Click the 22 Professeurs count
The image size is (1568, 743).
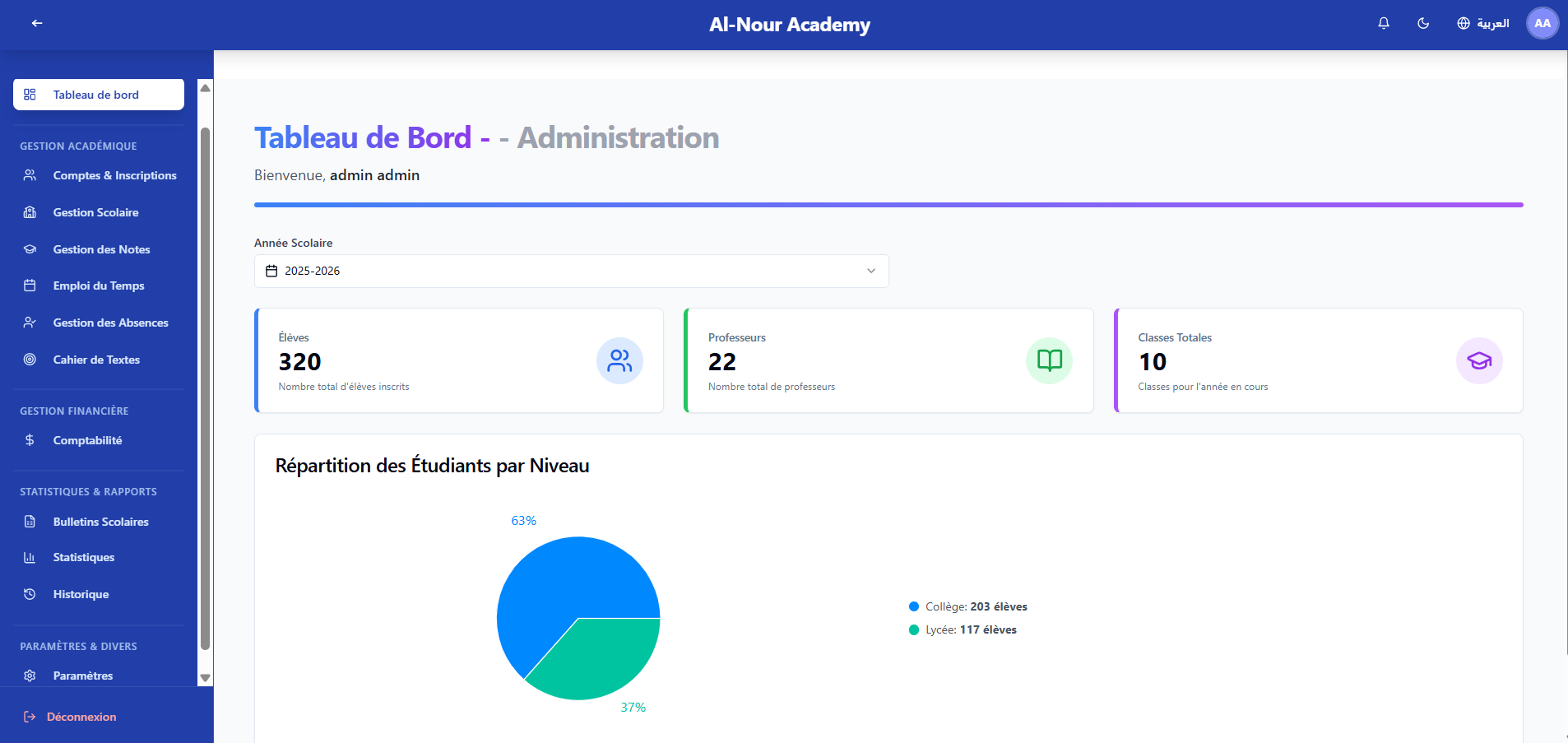pyautogui.click(x=722, y=362)
